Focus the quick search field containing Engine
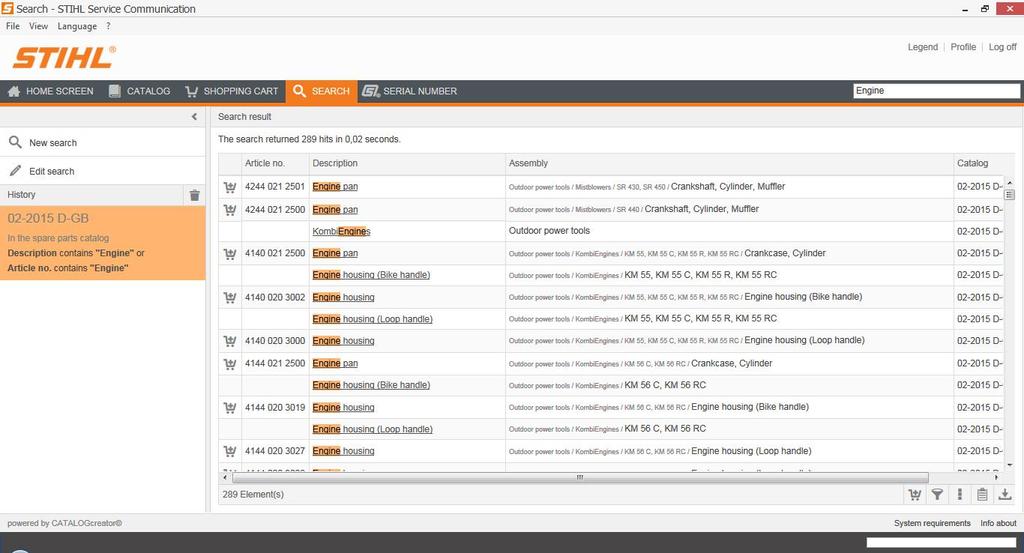This screenshot has width=1024, height=553. pyautogui.click(x=936, y=91)
